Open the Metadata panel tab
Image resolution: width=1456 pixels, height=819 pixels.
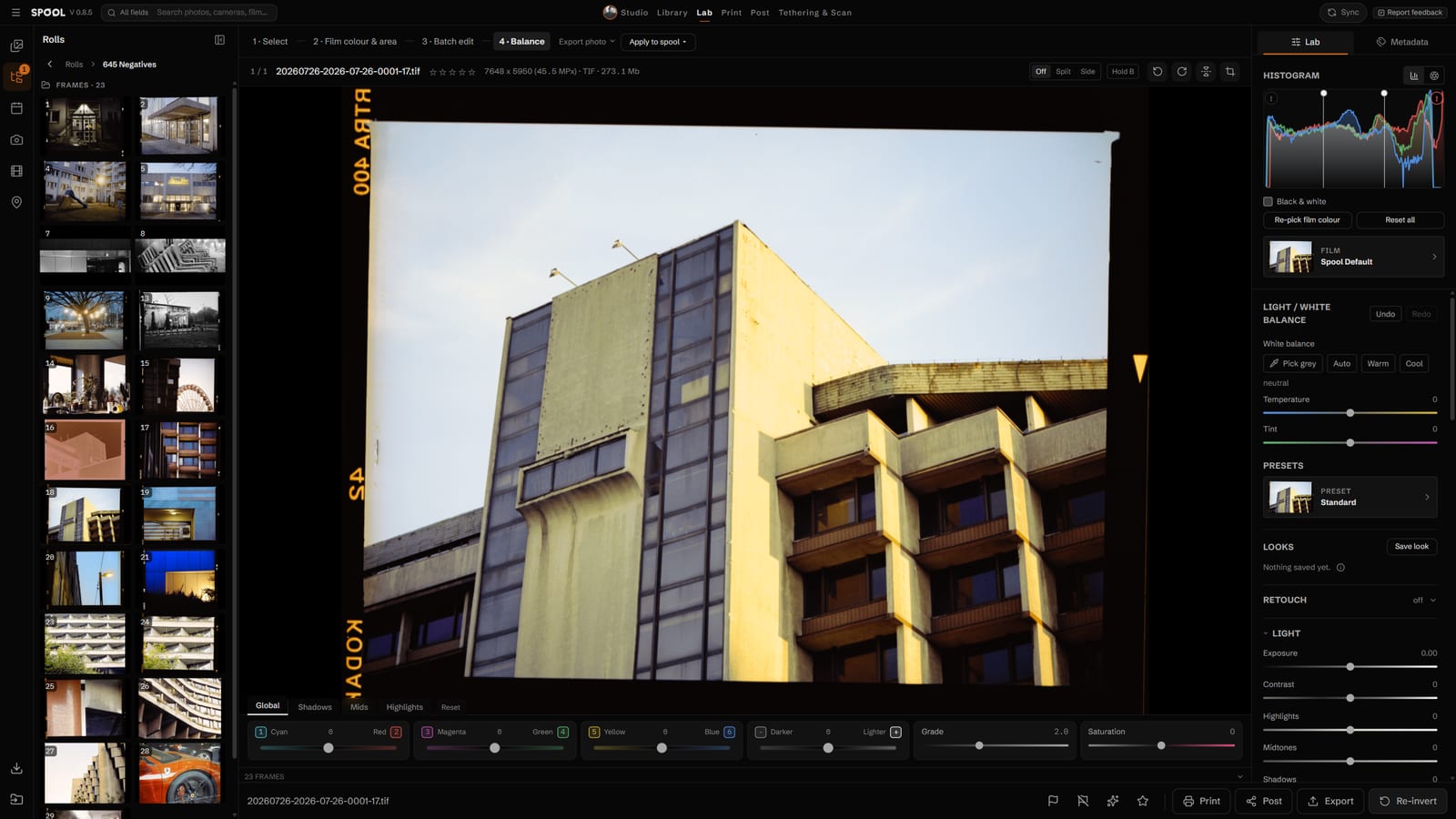(1401, 42)
